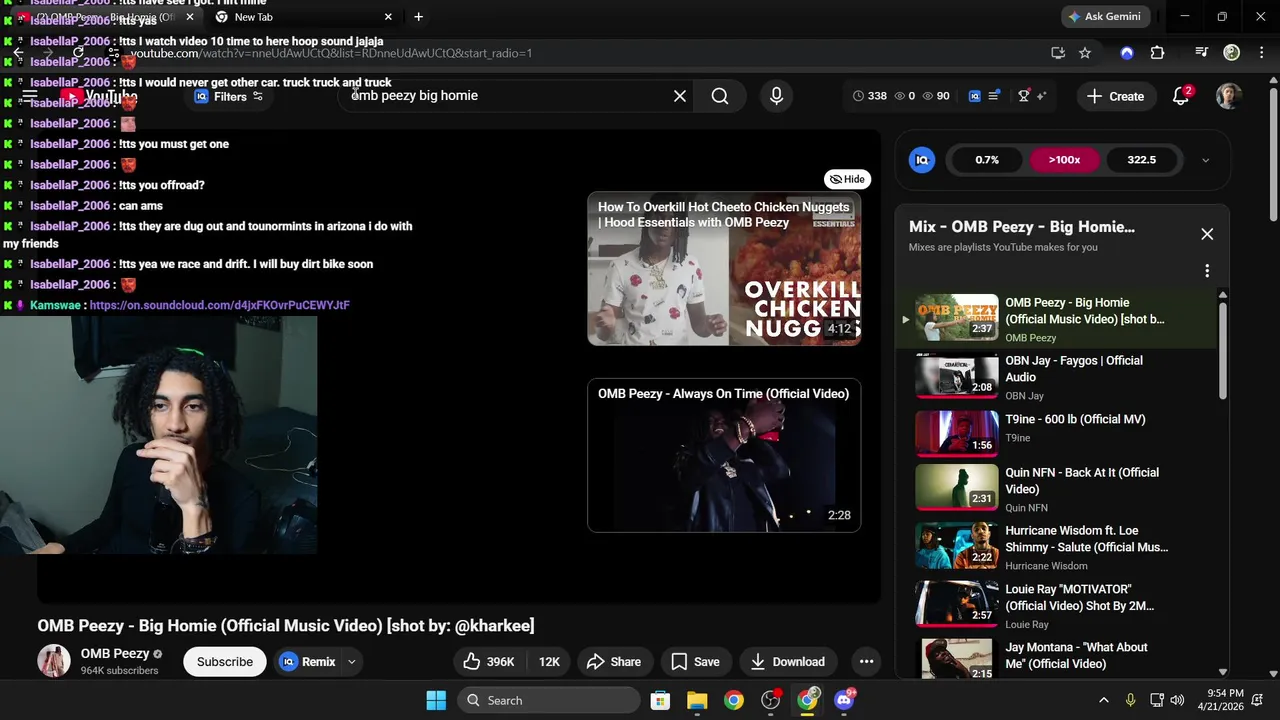Click the vidIQ sparkle AI icon
This screenshot has height=720, width=1280.
click(x=1041, y=96)
